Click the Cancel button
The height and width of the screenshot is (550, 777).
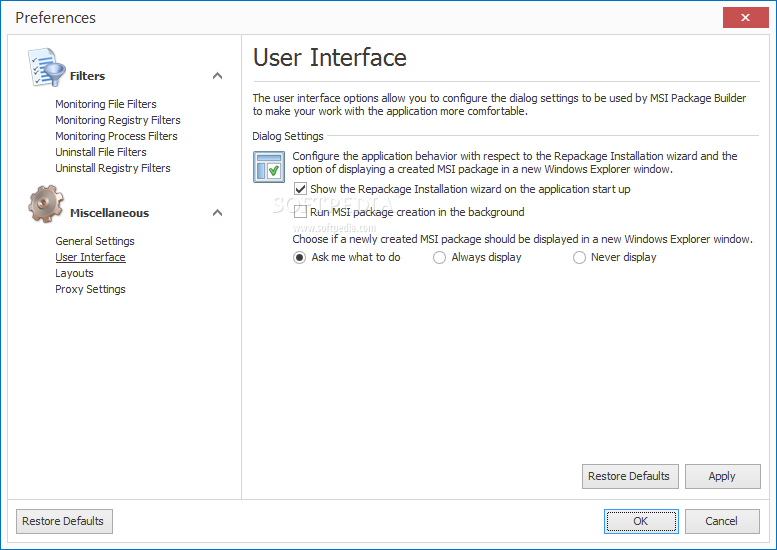click(722, 521)
